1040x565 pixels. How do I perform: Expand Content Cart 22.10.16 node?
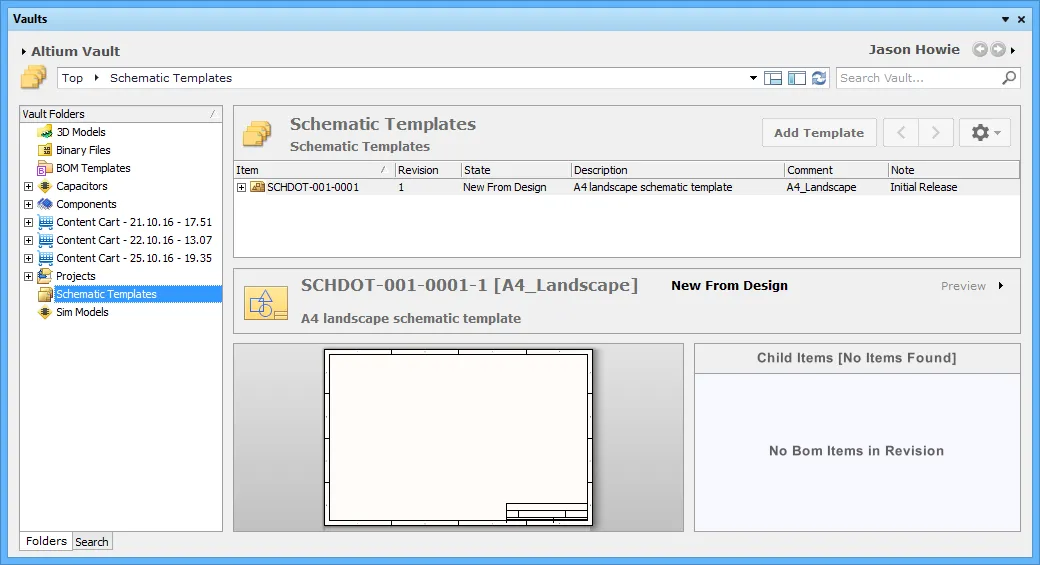29,240
